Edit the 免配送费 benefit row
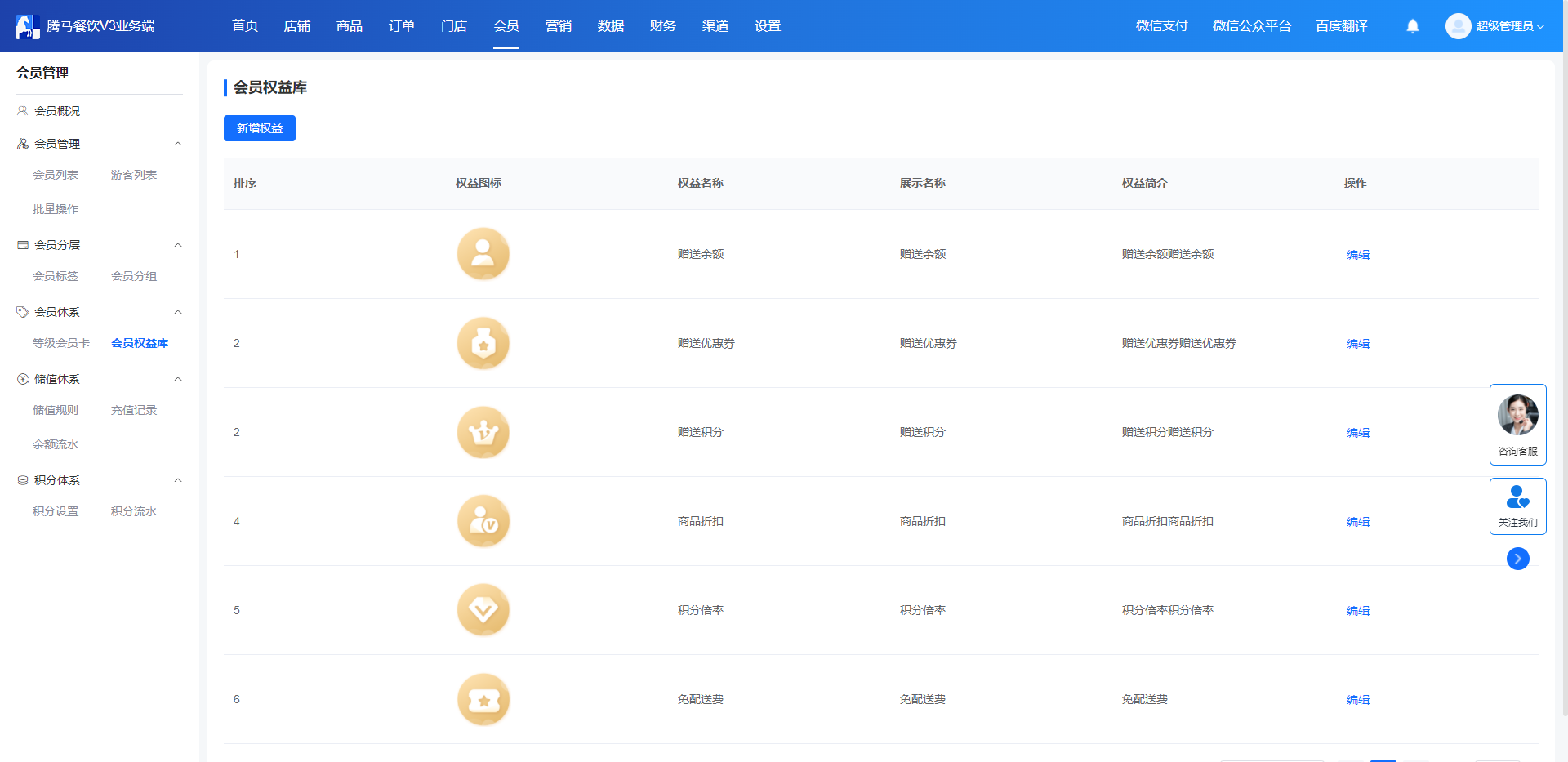Viewport: 1568px width, 762px height. click(1358, 700)
